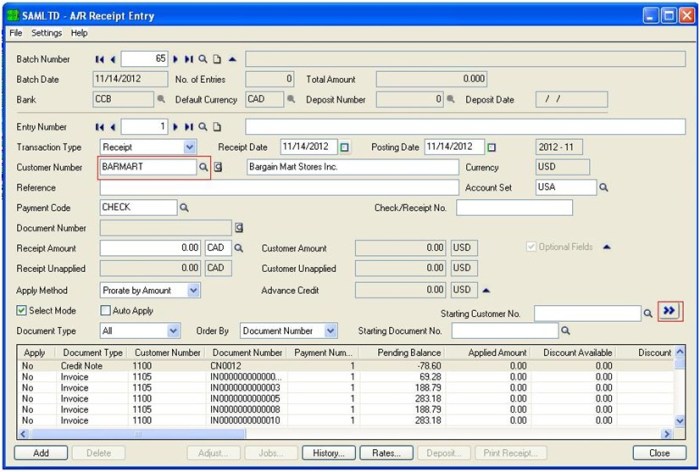Click the new batch document icon
The height and width of the screenshot is (472, 700).
coord(216,59)
